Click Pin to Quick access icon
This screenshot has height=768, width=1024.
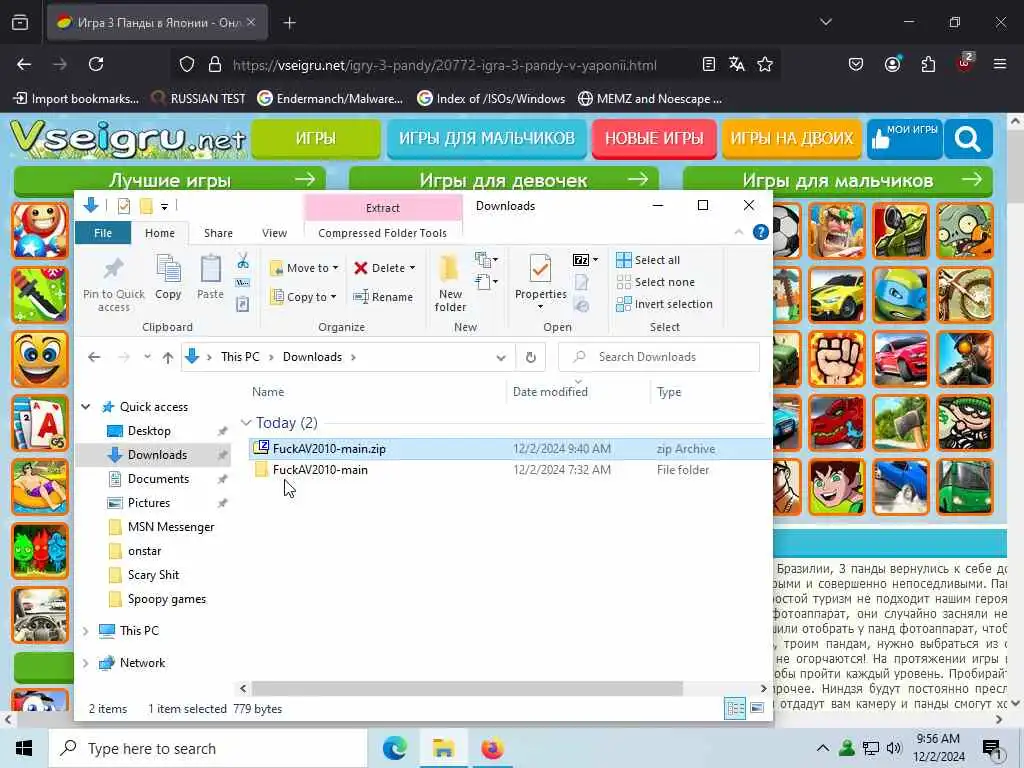point(114,268)
